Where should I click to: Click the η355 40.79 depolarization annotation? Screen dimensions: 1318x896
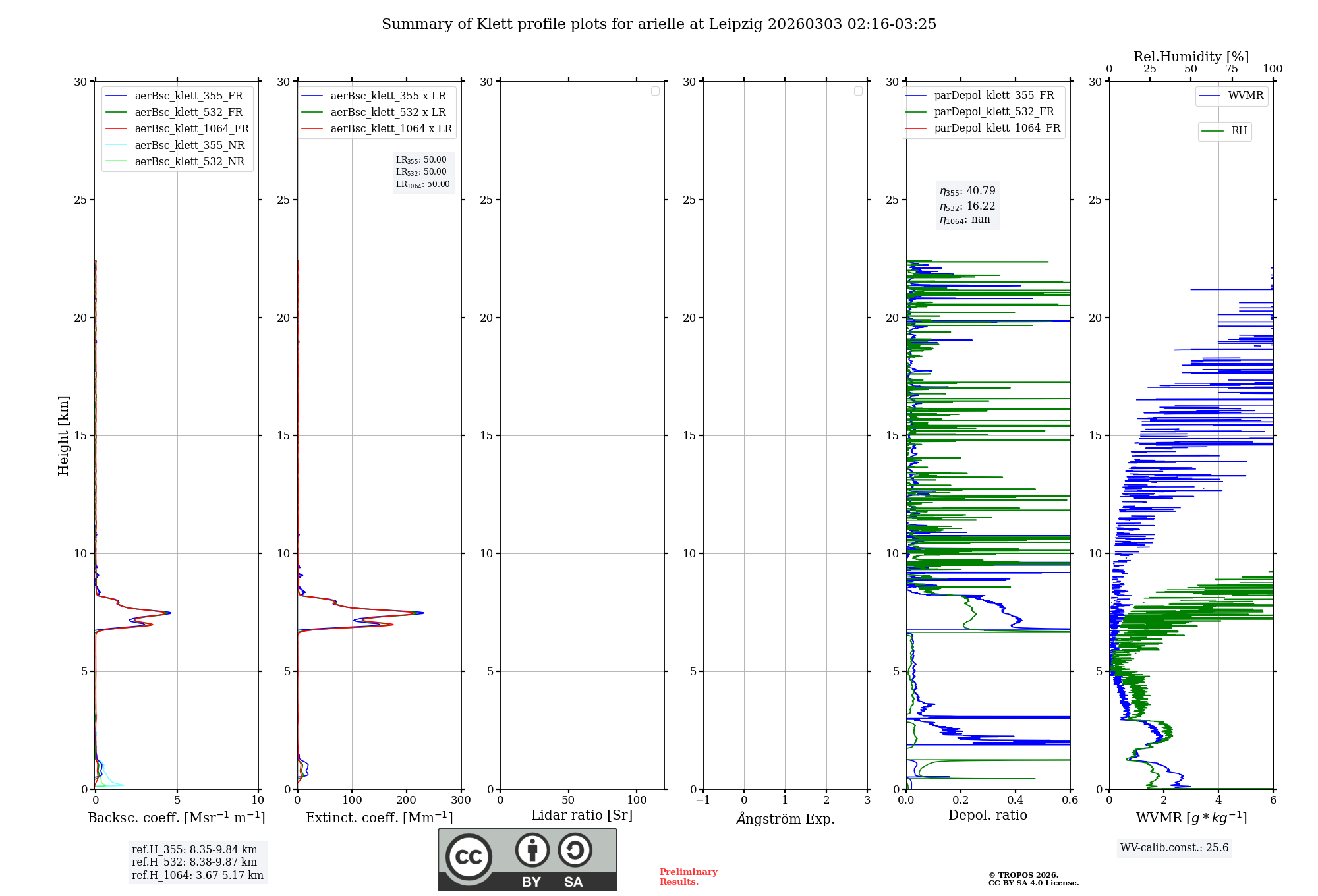click(967, 191)
